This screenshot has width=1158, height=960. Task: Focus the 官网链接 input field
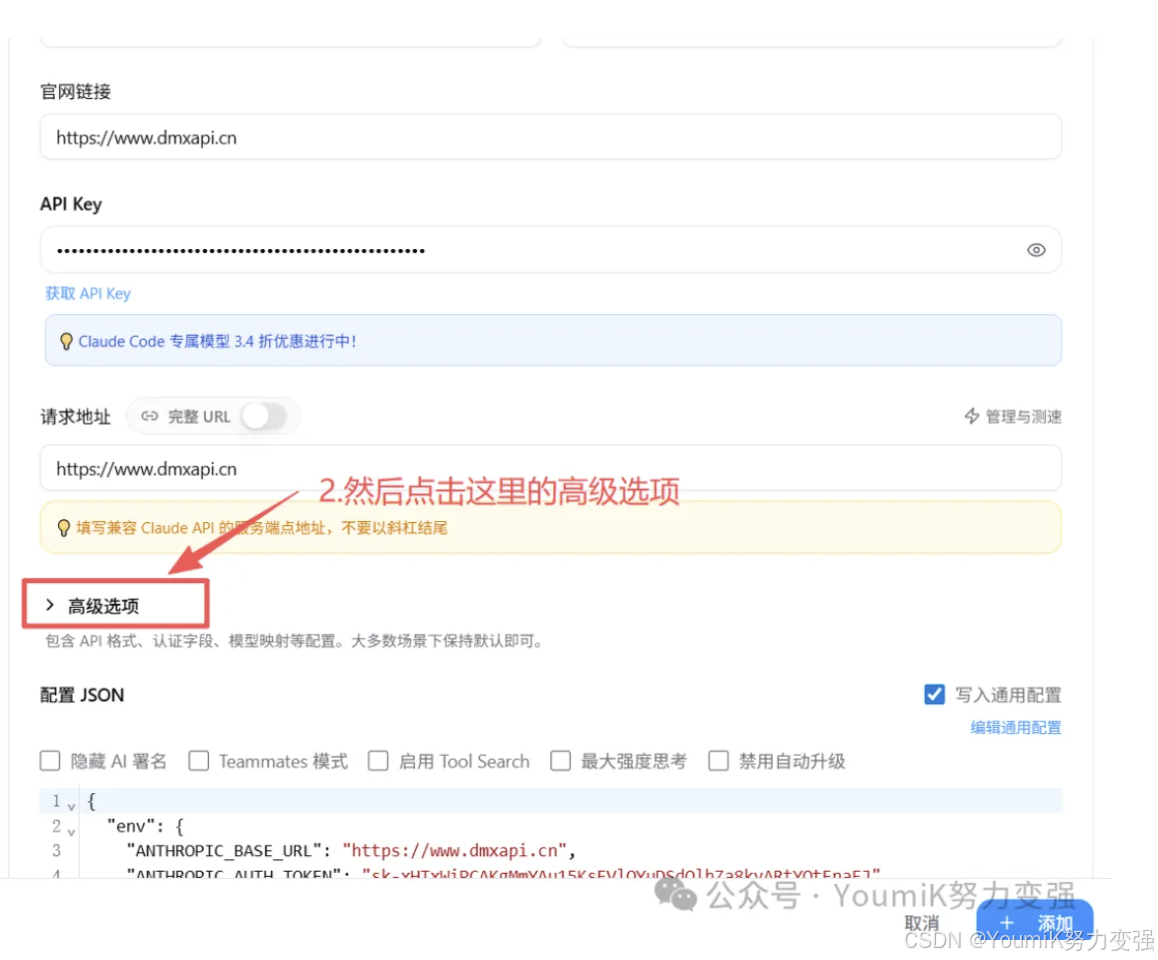pos(551,137)
